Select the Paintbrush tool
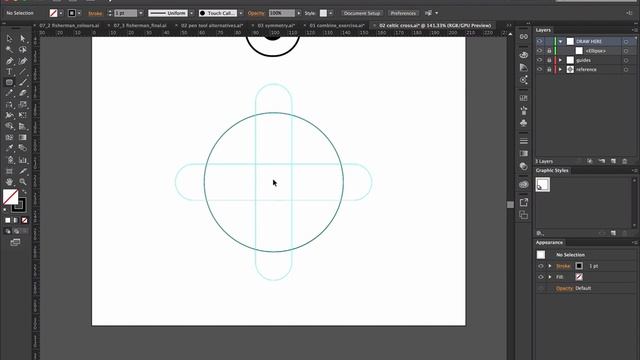The height and width of the screenshot is (360, 640). tap(23, 82)
